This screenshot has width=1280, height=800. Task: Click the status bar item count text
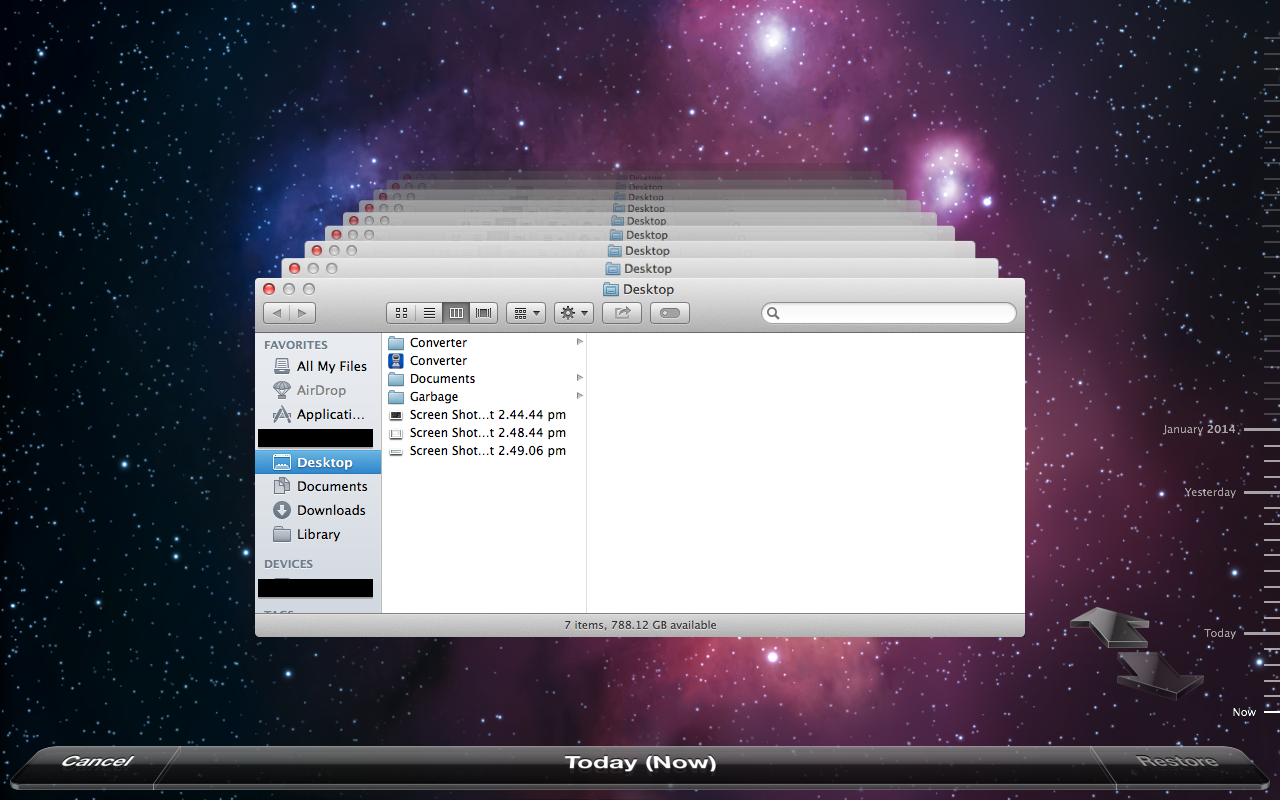point(640,625)
